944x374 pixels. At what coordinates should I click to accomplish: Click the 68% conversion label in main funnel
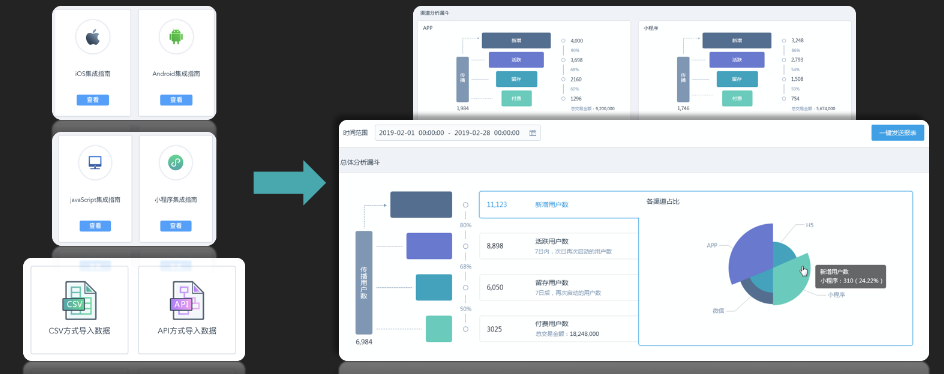coord(465,267)
